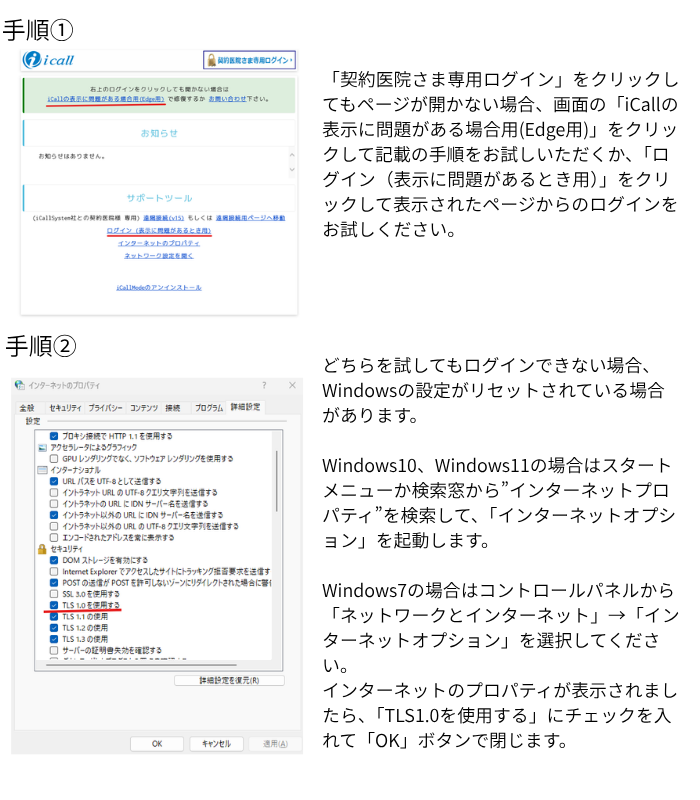Switch to the セキュリティ tab
Image resolution: width=700 pixels, height=800 pixels.
pos(65,408)
